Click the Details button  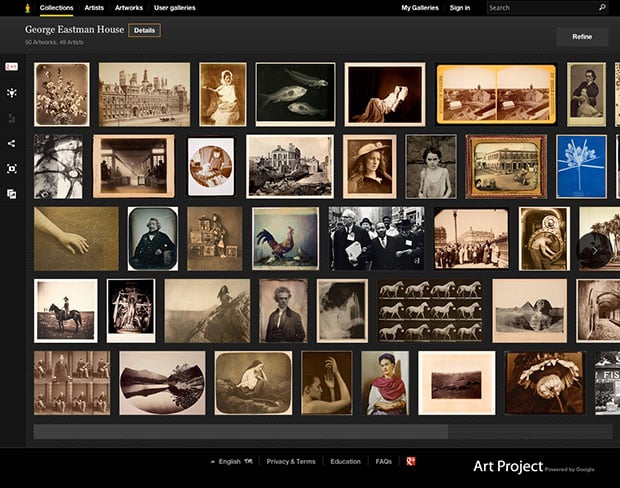click(144, 30)
